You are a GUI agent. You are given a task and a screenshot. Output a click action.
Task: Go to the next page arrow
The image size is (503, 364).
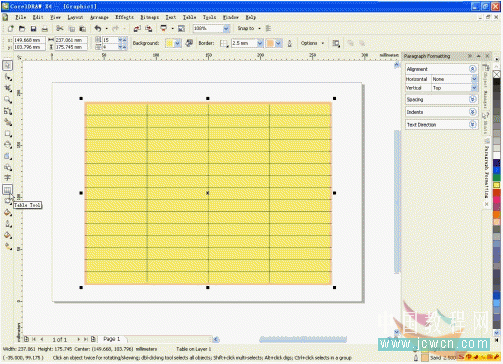[79, 339]
